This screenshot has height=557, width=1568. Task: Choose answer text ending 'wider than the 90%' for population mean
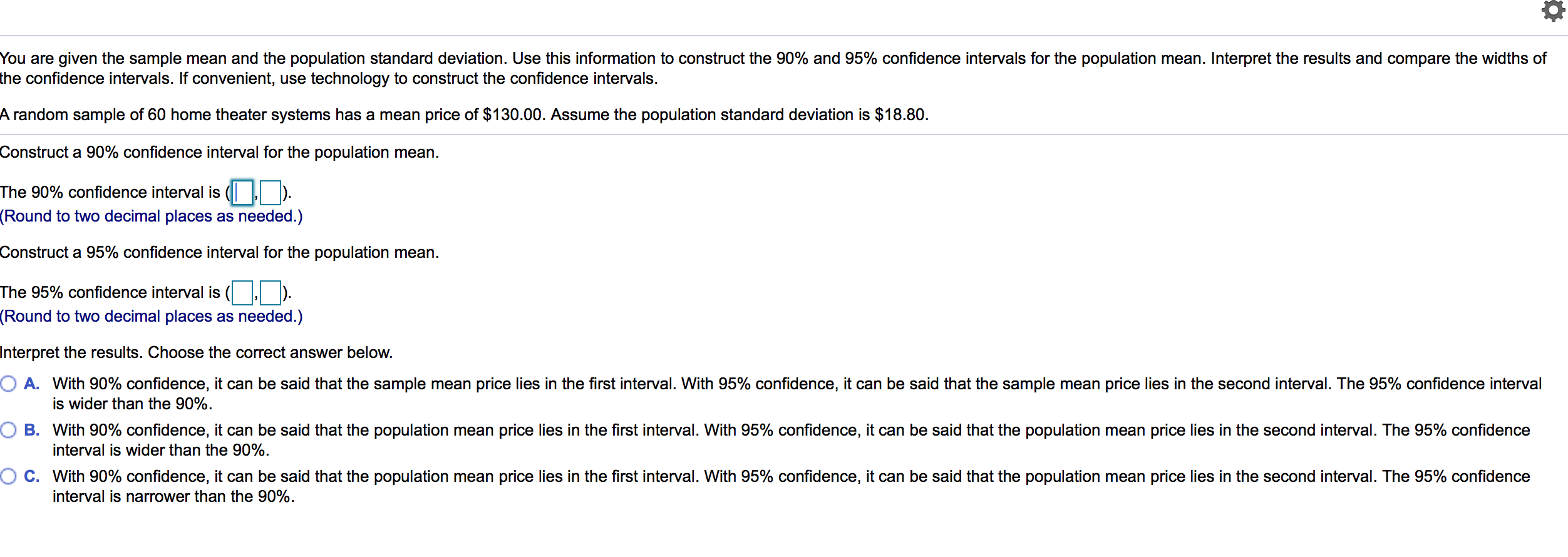792,440
